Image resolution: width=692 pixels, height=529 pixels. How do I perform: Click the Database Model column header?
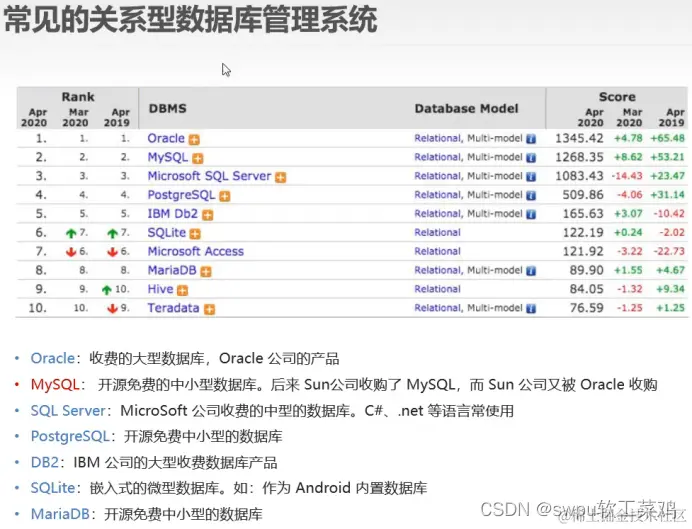tap(466, 109)
